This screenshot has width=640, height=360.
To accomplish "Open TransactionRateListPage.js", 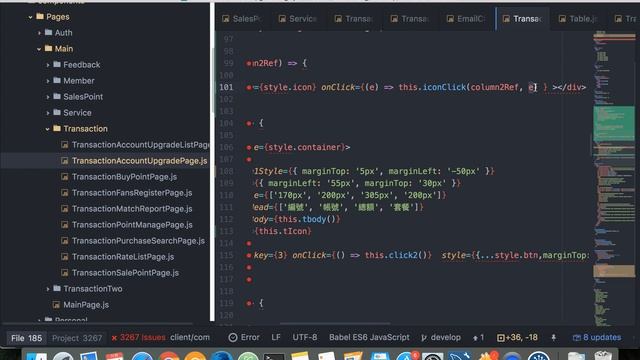I will (x=123, y=257).
